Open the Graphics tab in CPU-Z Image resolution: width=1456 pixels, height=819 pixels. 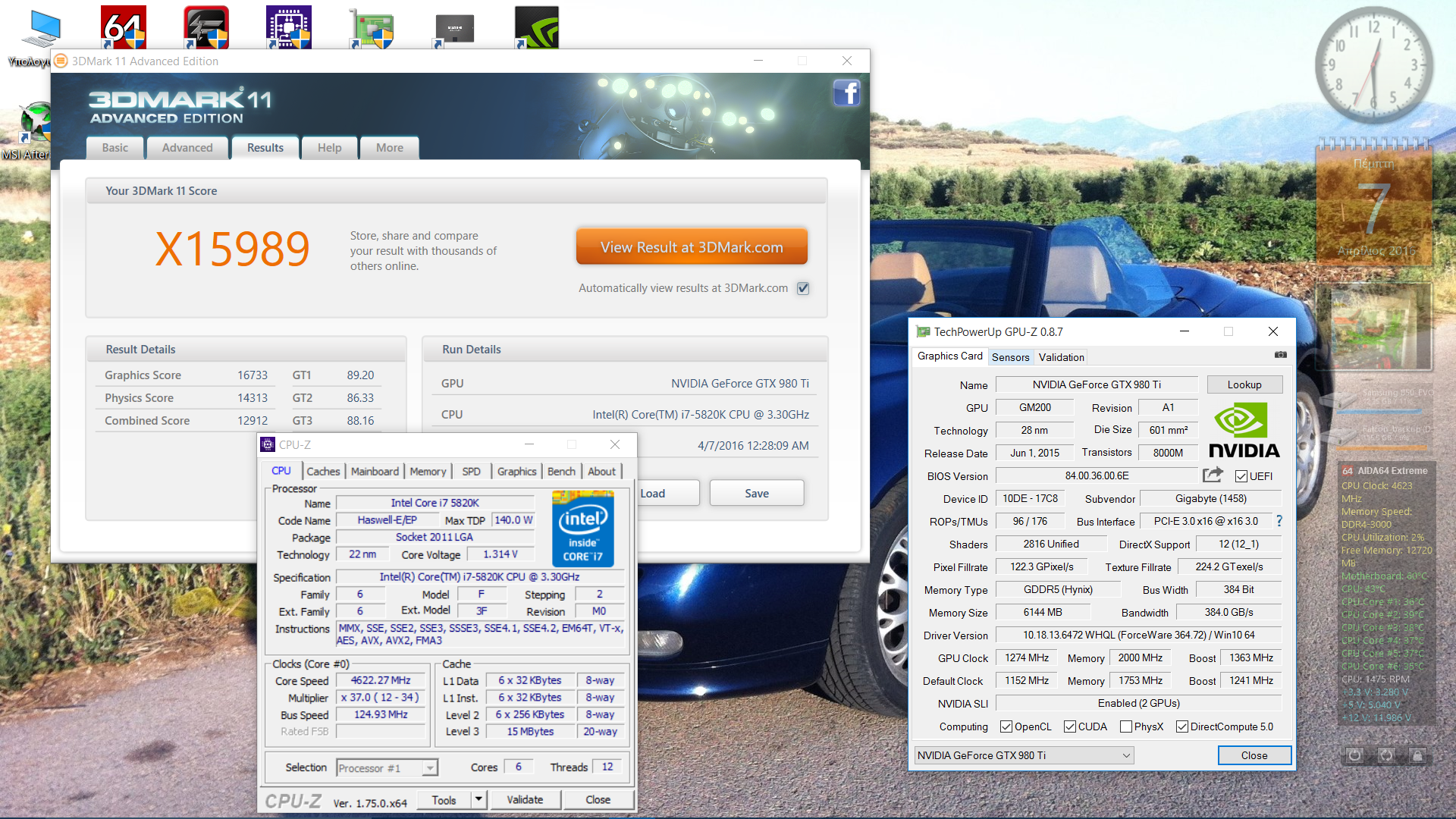click(x=516, y=471)
